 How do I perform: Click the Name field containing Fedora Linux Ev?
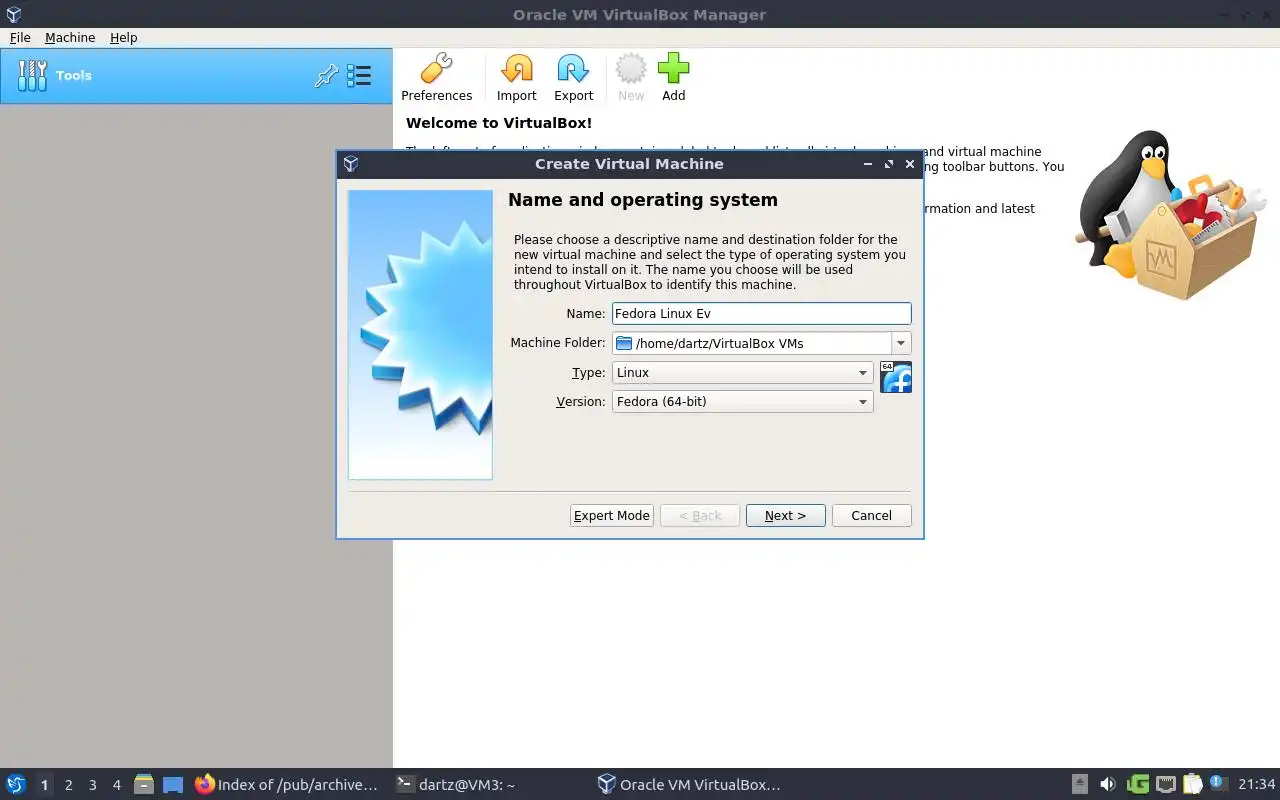(x=762, y=314)
